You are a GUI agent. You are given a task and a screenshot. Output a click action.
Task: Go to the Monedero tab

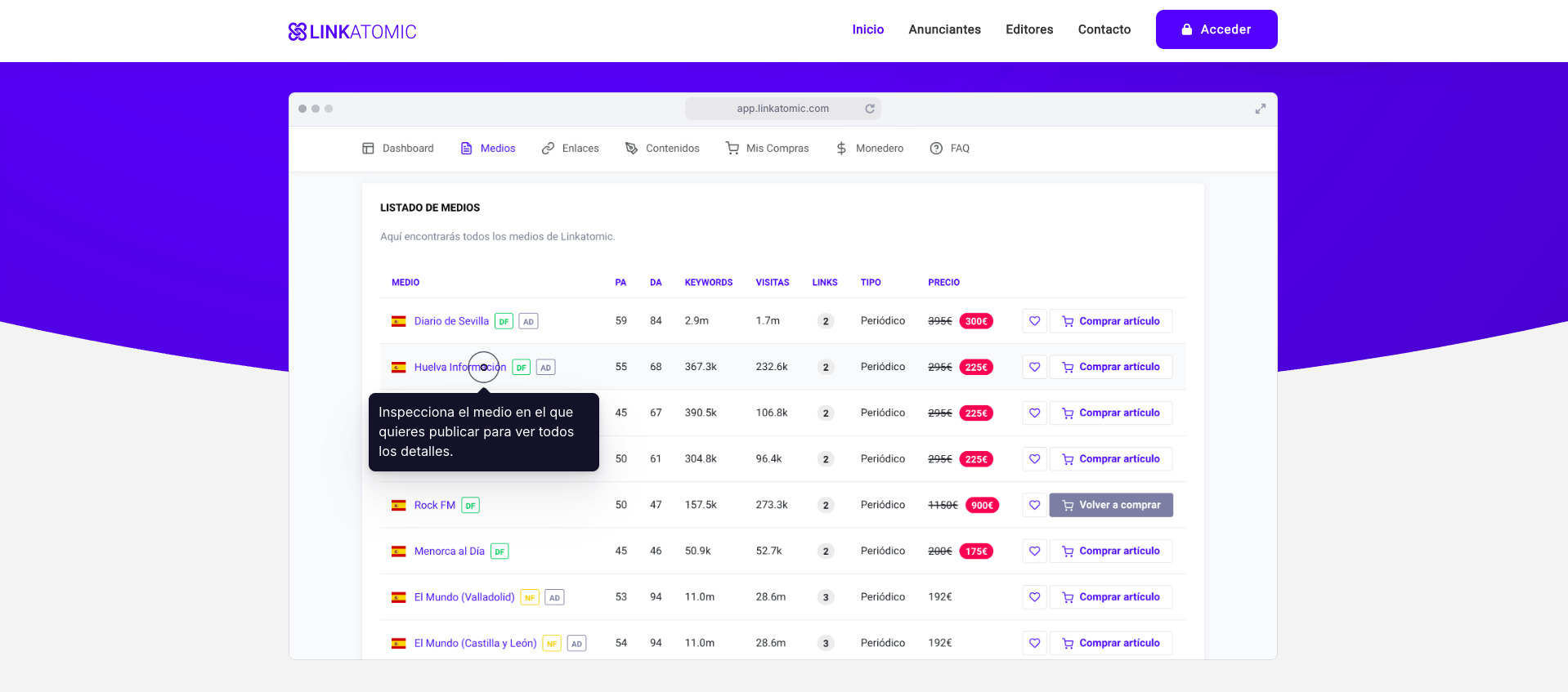coord(870,149)
